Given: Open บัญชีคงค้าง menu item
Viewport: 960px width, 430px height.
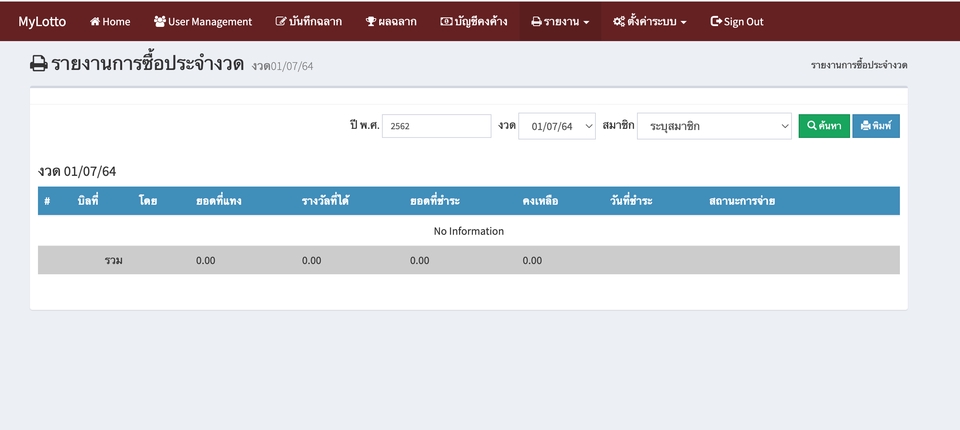Looking at the screenshot, I should coord(474,21).
